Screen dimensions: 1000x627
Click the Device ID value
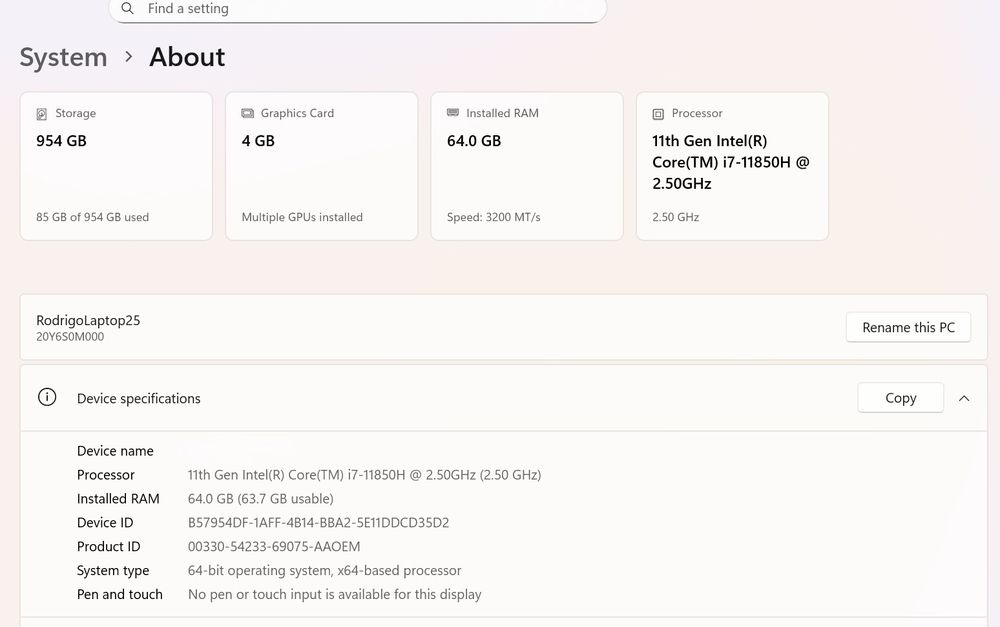click(318, 523)
